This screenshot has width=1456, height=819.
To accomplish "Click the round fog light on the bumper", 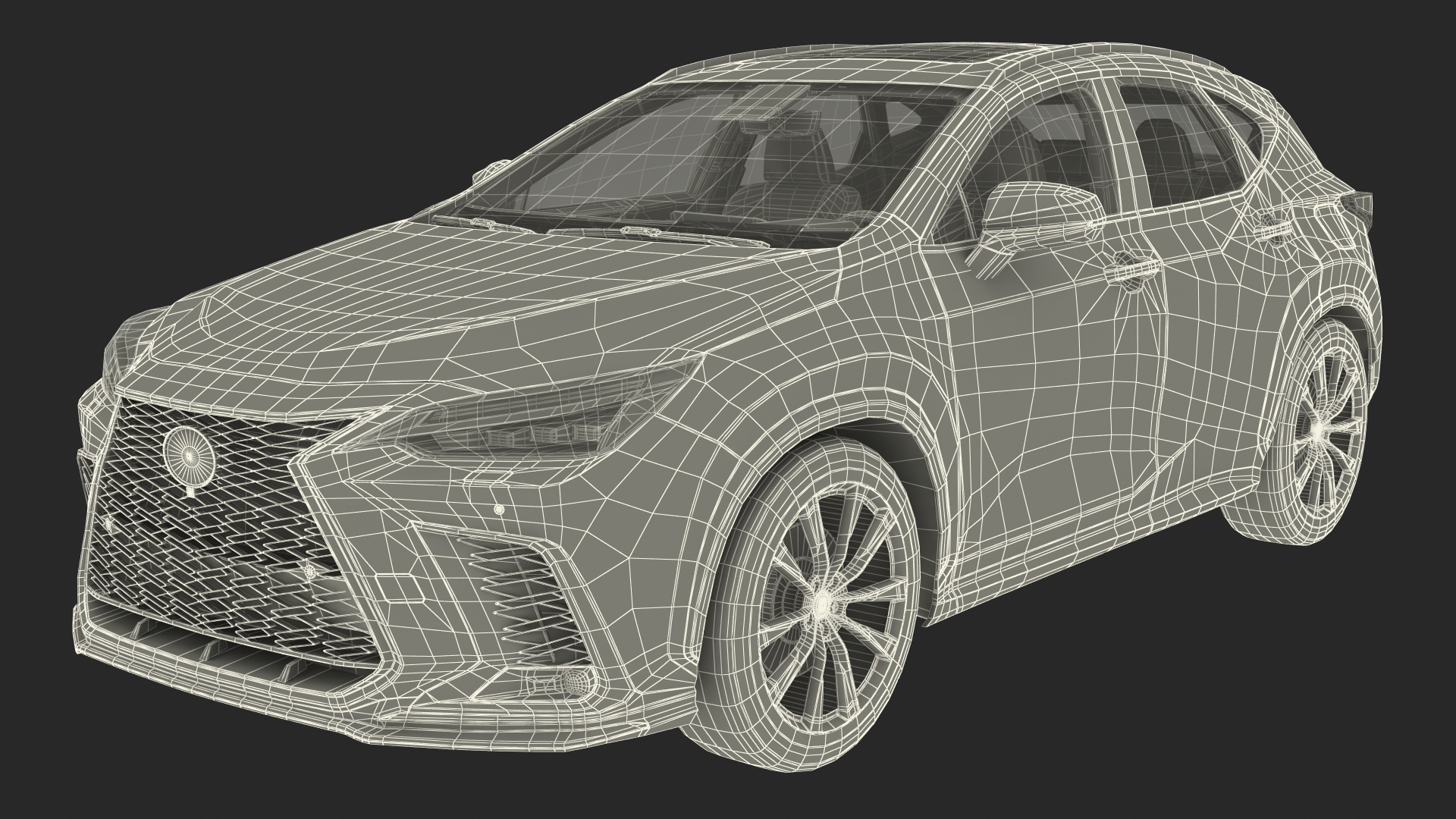I will point(578,682).
